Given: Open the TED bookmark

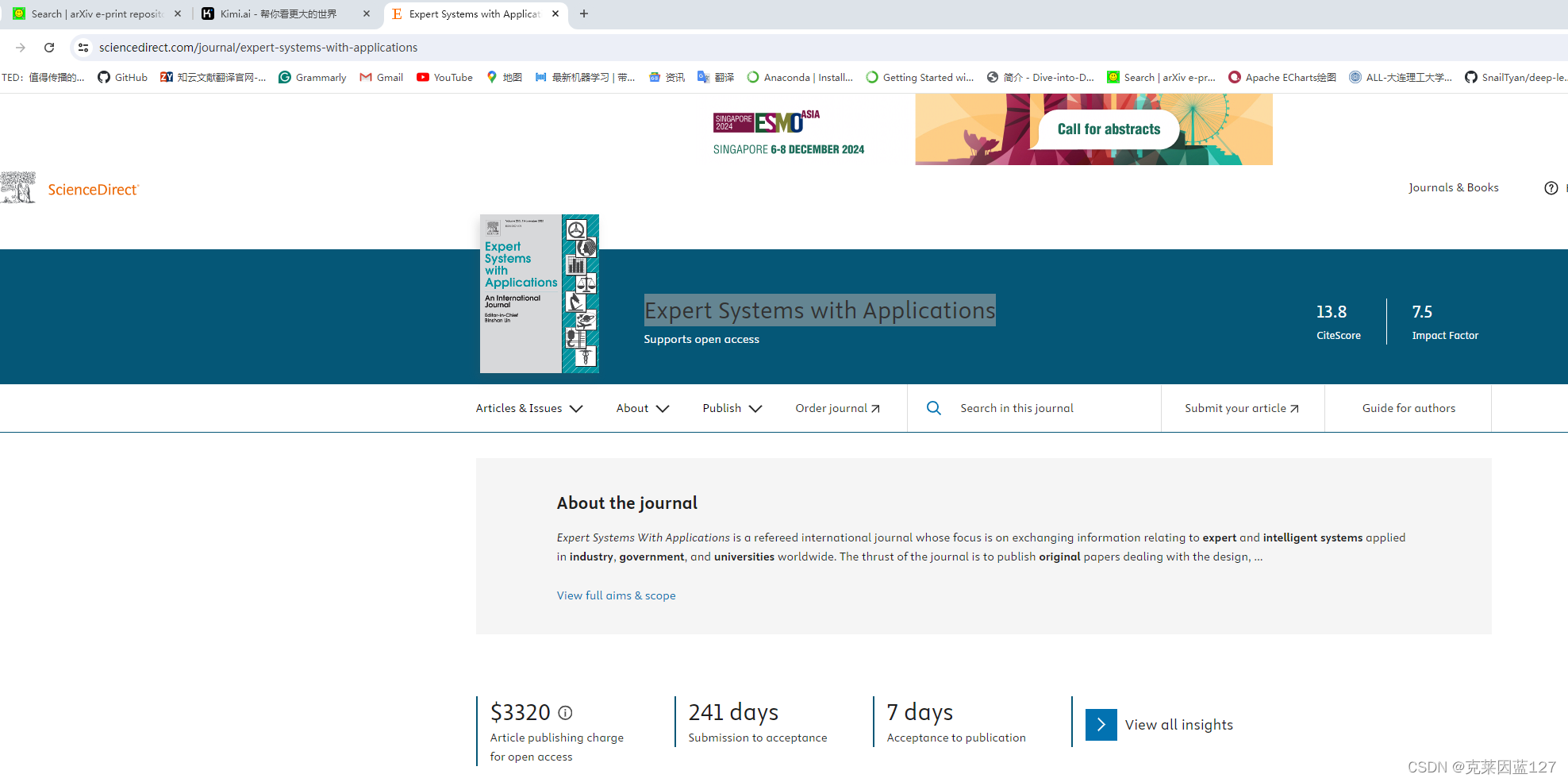Looking at the screenshot, I should (x=43, y=77).
